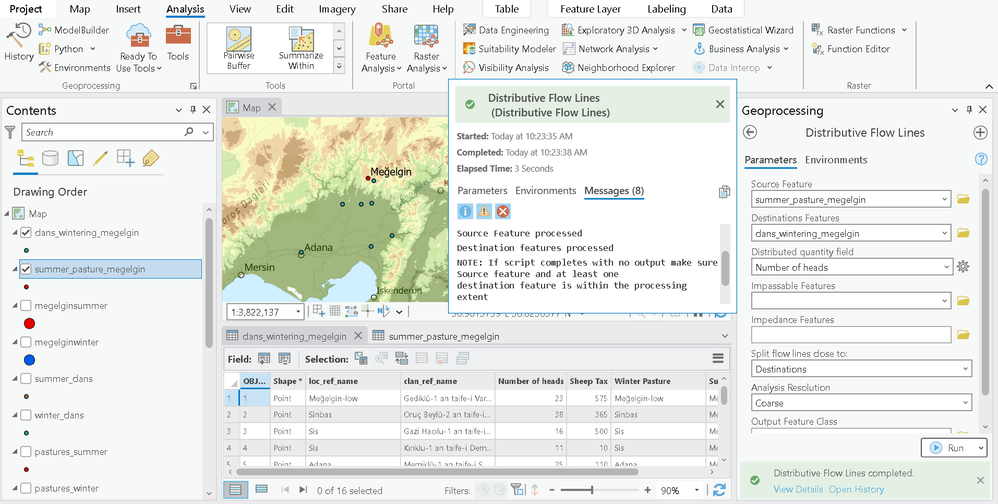Open the Destinations Features dropdown

(945, 234)
